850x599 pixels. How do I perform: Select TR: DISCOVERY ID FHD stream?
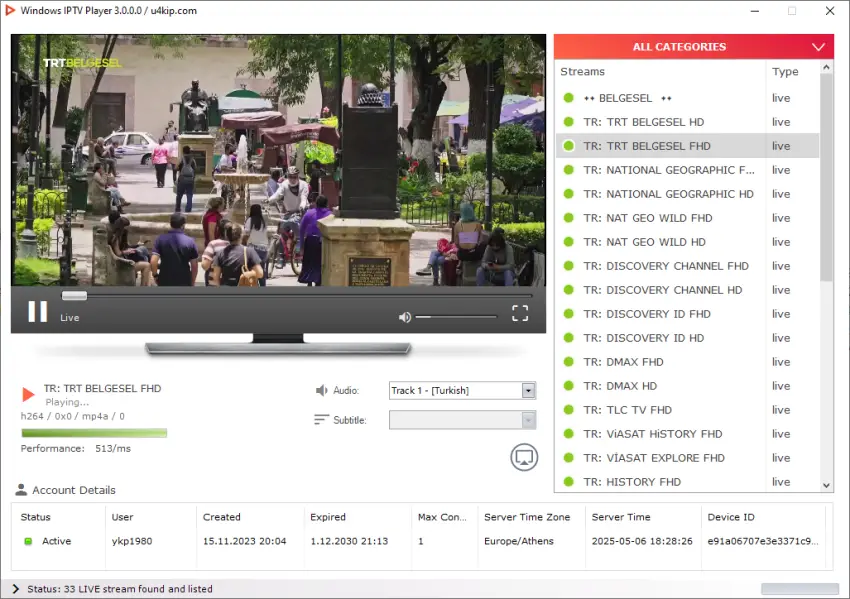tap(687, 313)
